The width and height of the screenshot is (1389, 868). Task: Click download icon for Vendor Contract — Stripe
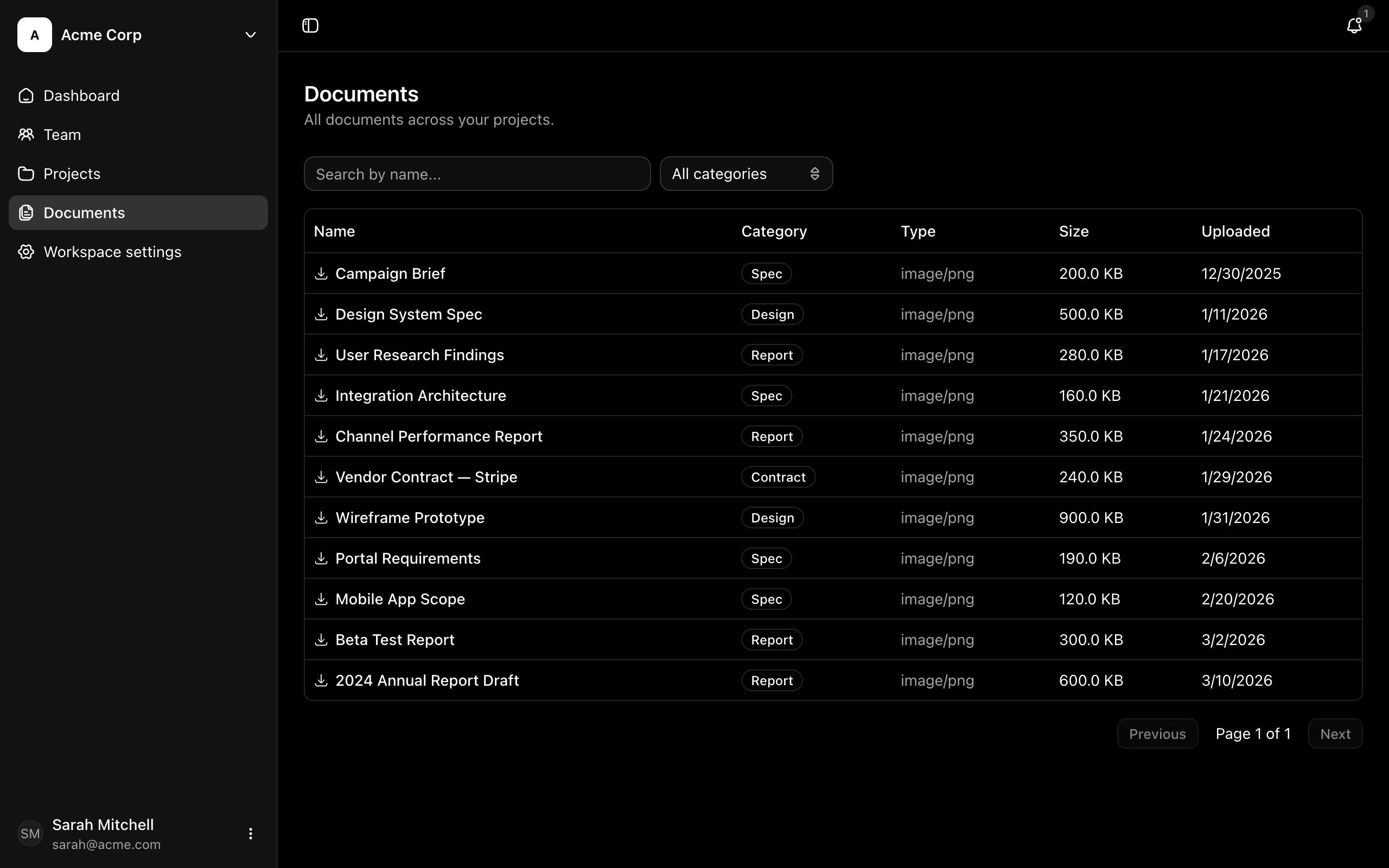321,477
